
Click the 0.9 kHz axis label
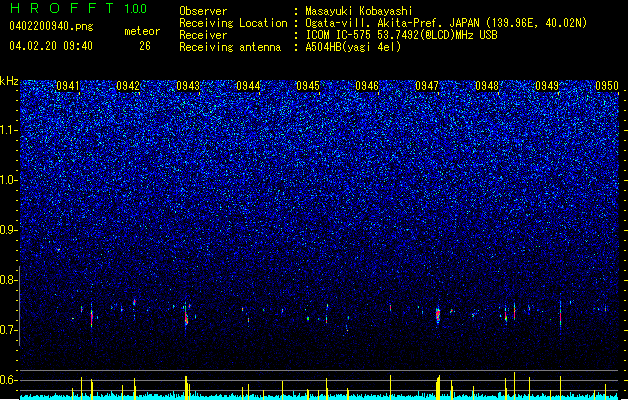pos(9,230)
